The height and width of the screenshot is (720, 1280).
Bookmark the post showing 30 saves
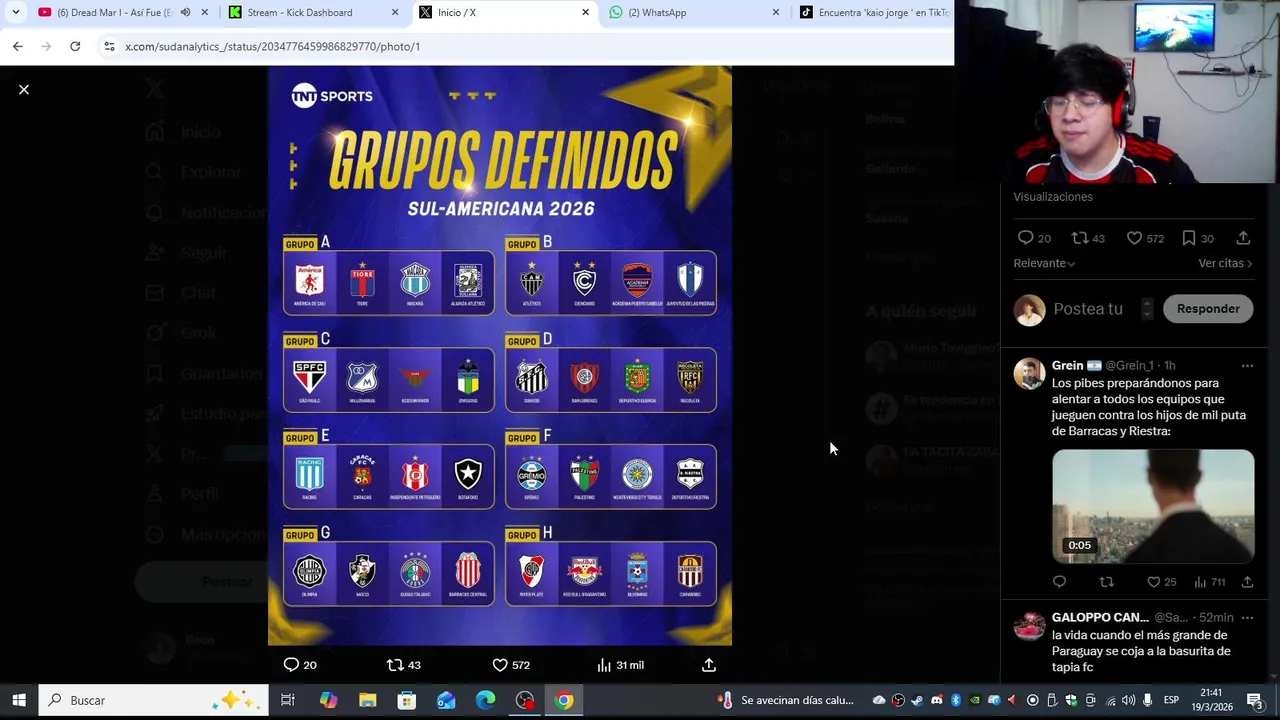point(1198,238)
